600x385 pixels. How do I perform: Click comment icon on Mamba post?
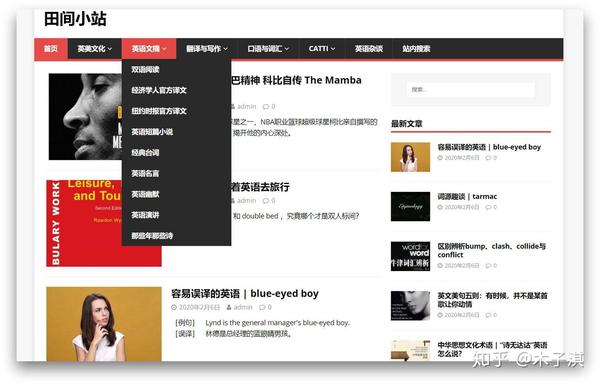pos(266,106)
